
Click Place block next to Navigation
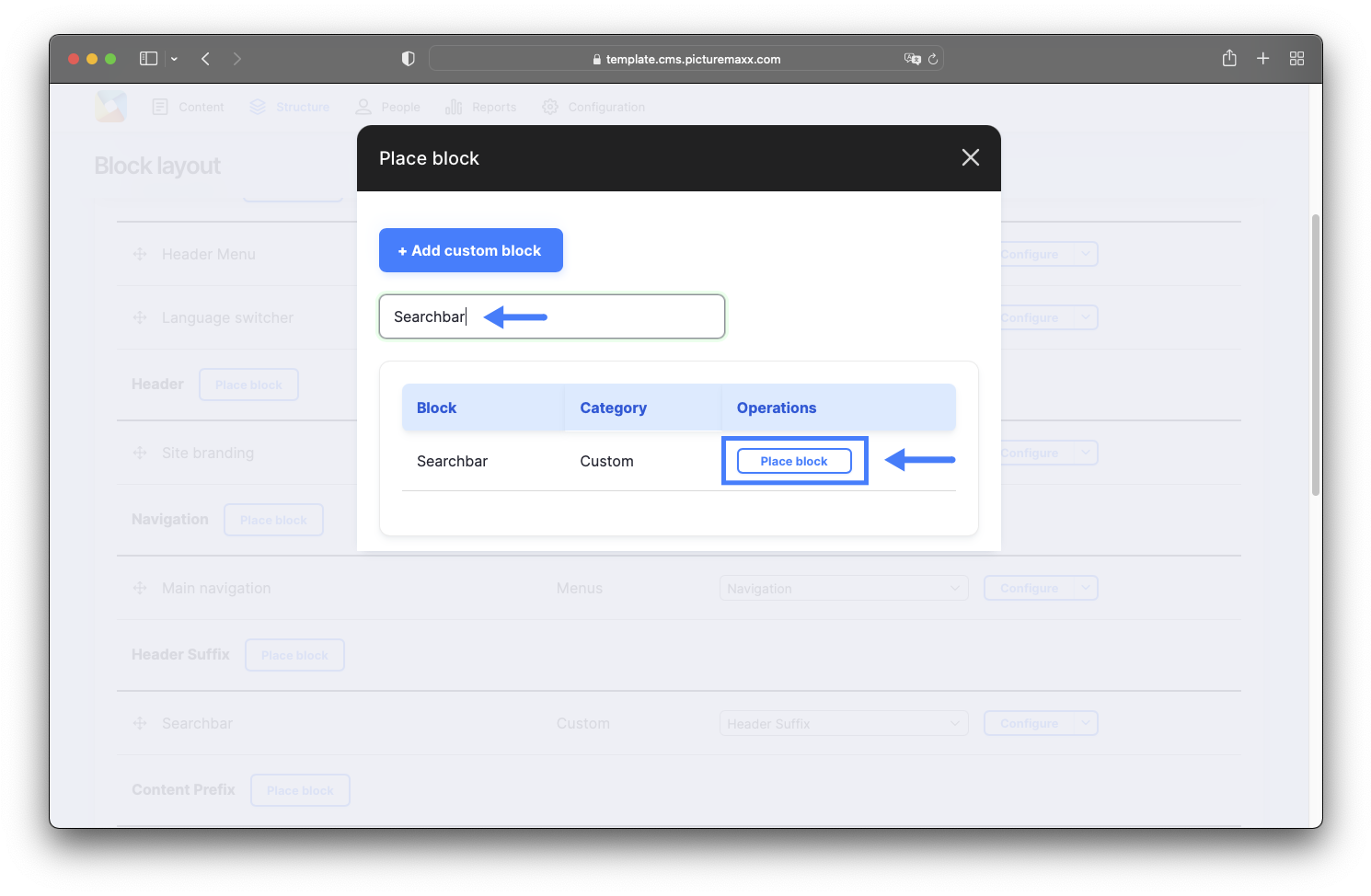[273, 520]
